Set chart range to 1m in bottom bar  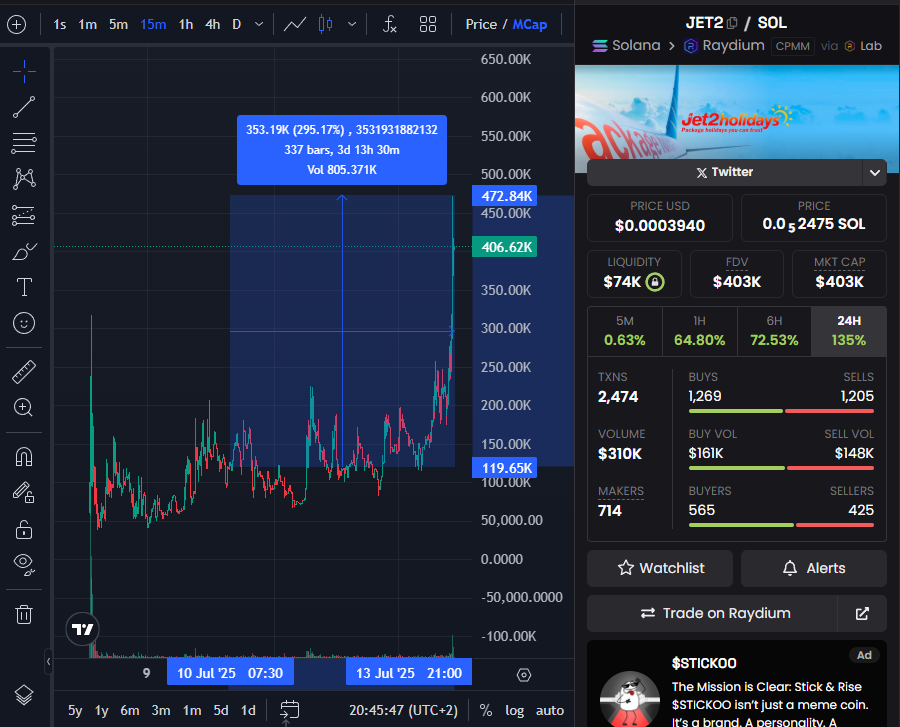(x=192, y=710)
